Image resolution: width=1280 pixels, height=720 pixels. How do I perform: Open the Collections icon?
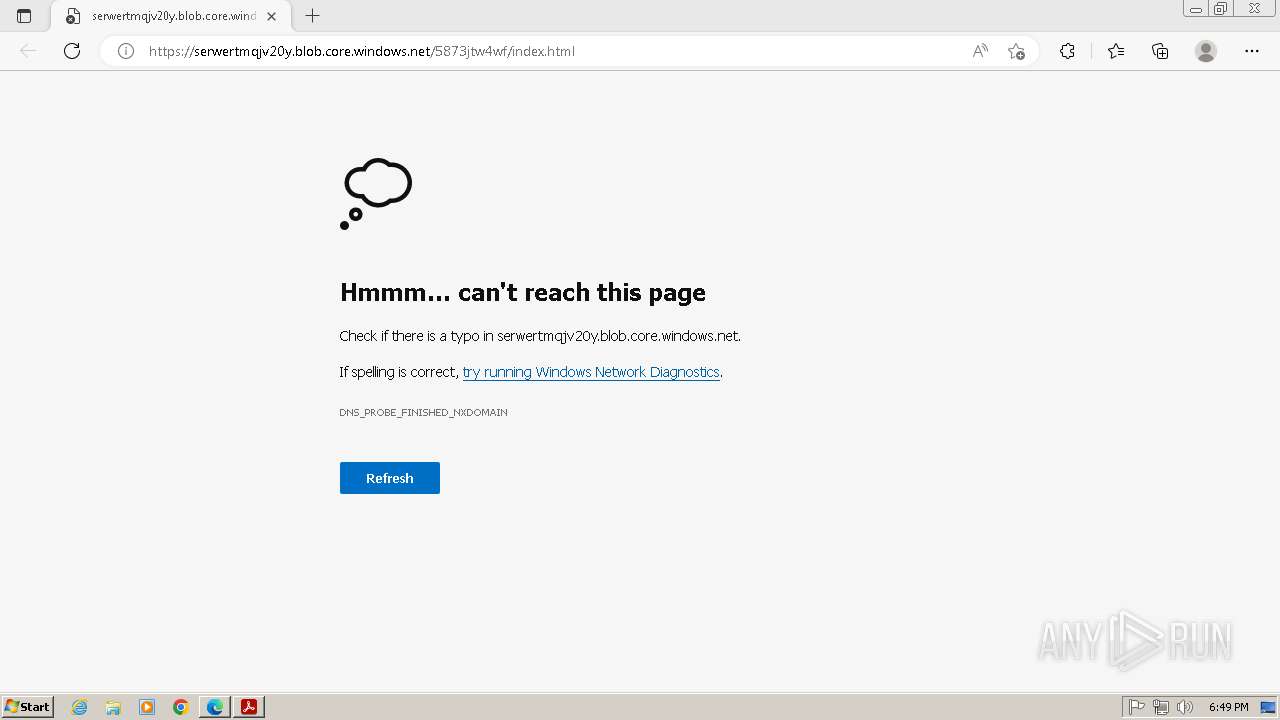(x=1160, y=51)
